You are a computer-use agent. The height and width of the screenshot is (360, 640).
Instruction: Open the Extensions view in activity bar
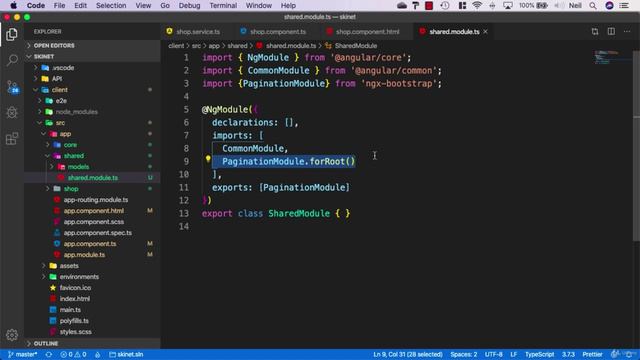[12, 138]
